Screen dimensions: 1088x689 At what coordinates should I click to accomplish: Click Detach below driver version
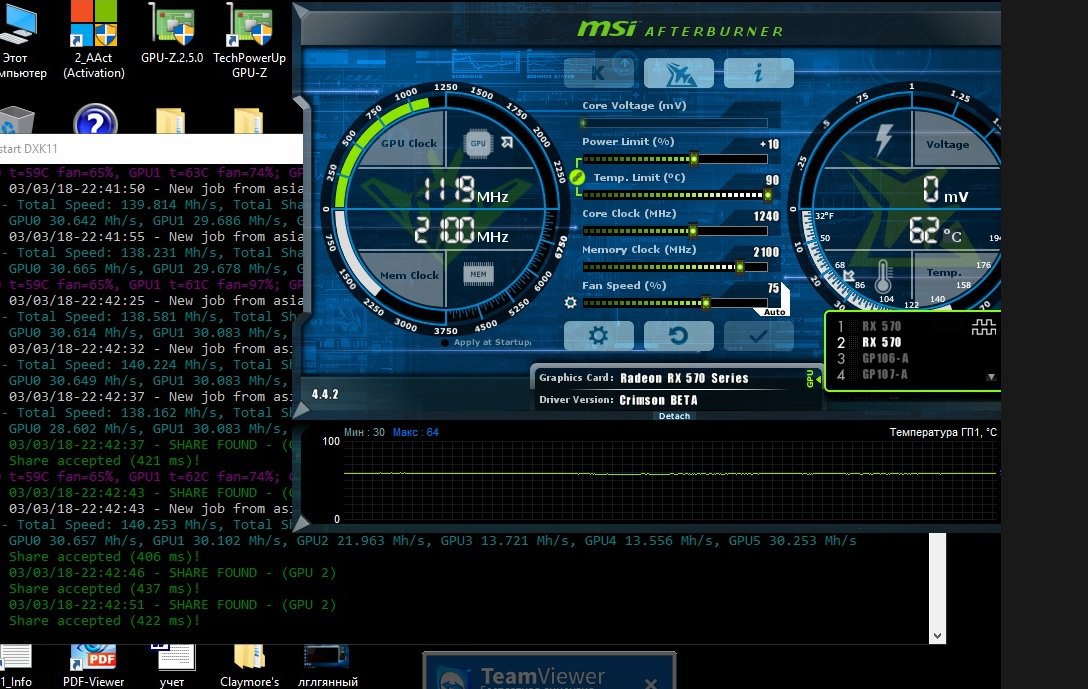[674, 416]
